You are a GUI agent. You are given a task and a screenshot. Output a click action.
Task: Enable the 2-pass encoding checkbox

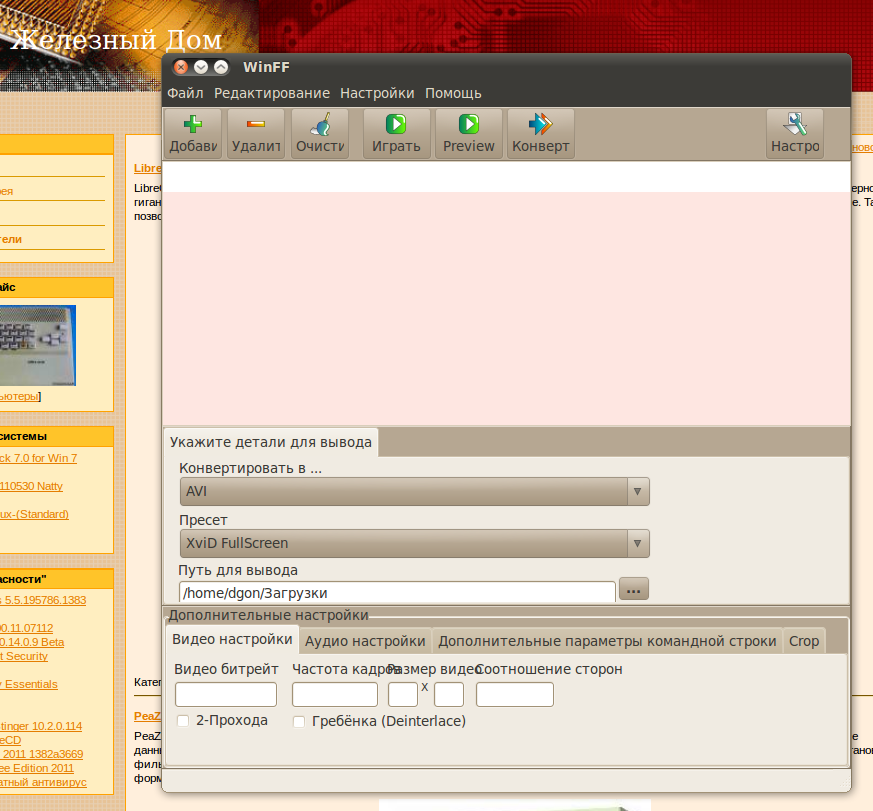point(183,721)
